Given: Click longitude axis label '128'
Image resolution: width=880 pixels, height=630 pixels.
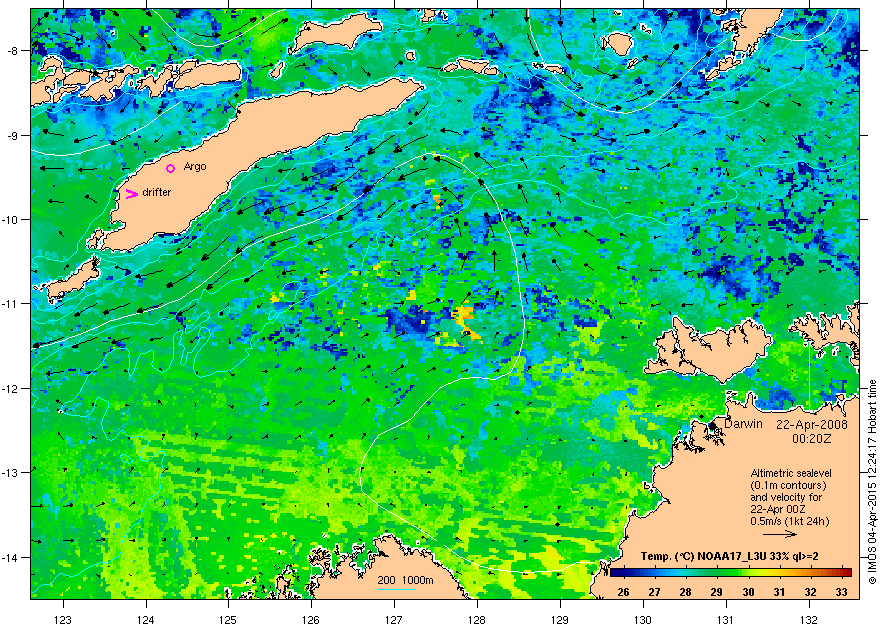Looking at the screenshot, I should (477, 620).
